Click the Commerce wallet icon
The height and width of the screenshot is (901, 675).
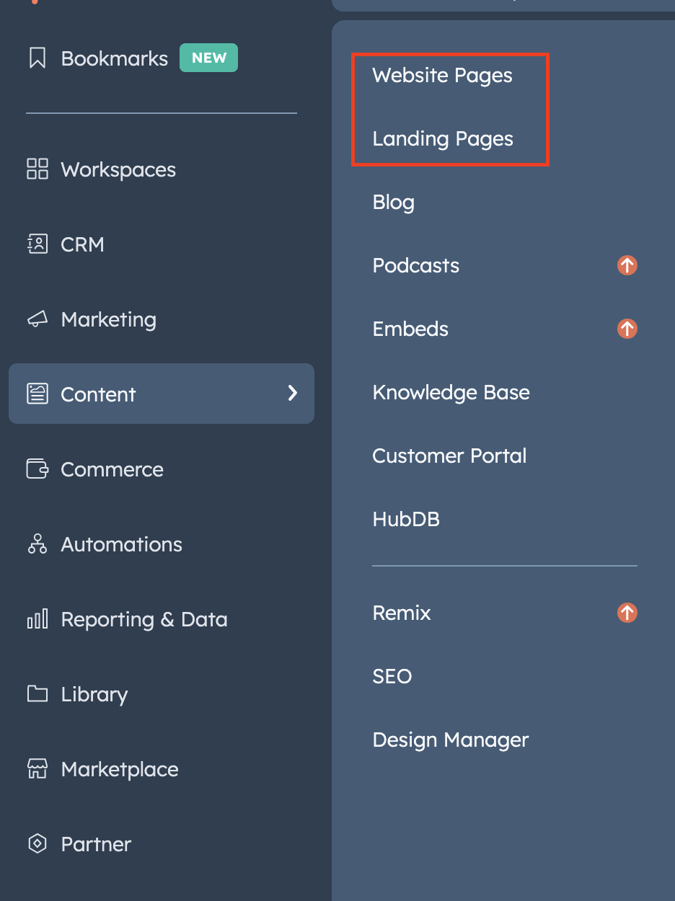pos(37,469)
